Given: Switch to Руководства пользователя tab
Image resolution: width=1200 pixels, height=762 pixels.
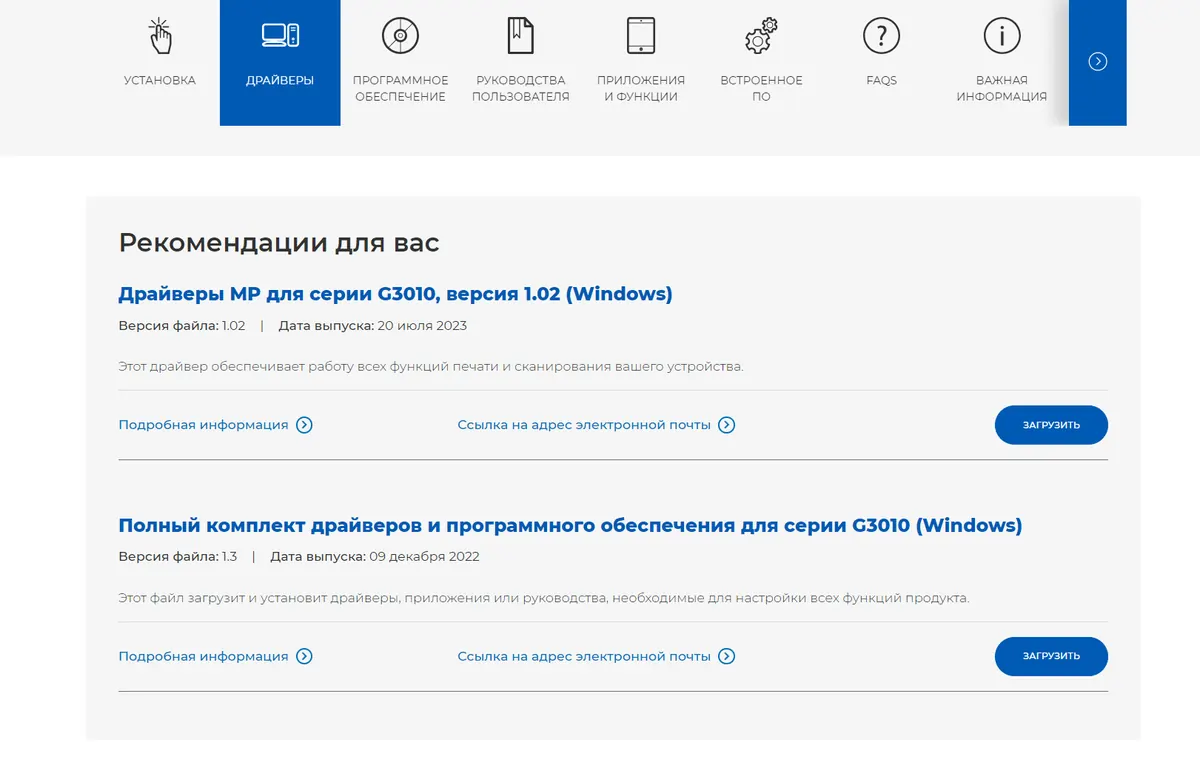Looking at the screenshot, I should (521, 63).
